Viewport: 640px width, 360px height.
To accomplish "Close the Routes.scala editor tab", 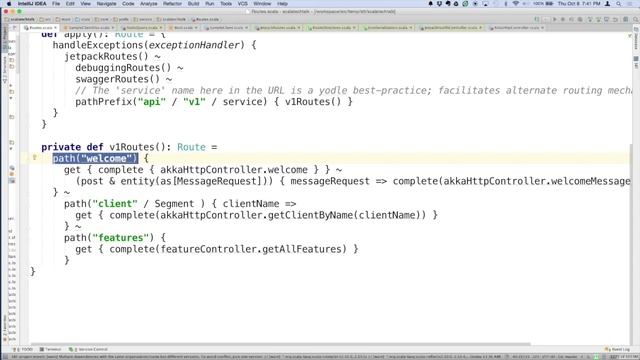I will pos(56,28).
